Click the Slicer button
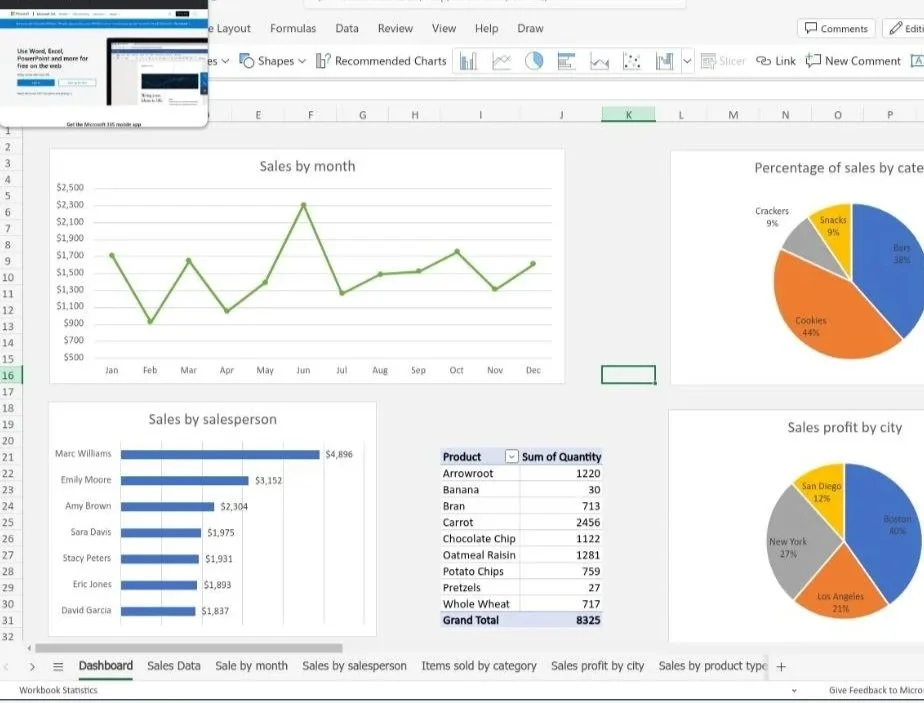Screen dimensions: 924x703 tap(723, 61)
